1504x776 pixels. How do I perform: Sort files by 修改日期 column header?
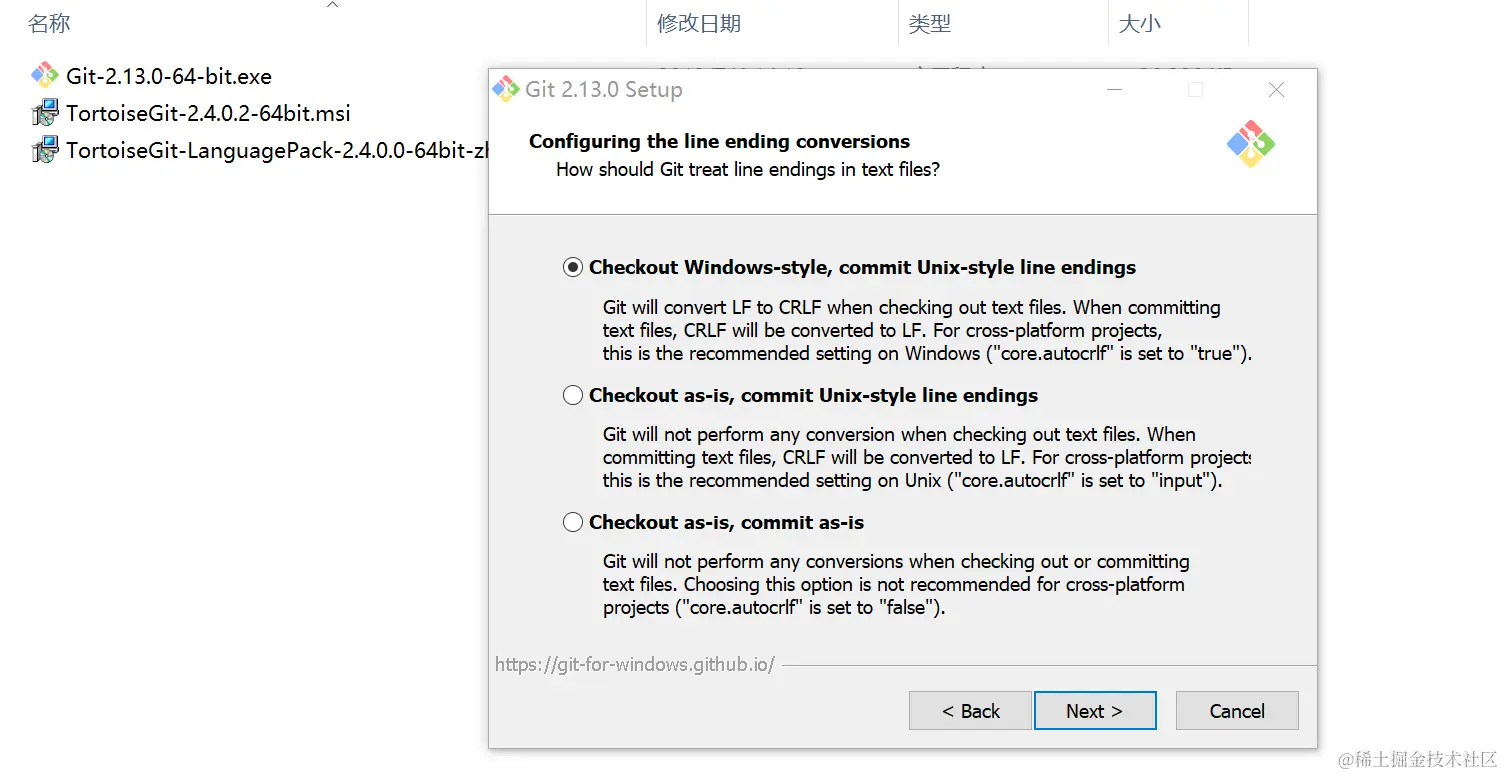click(699, 23)
